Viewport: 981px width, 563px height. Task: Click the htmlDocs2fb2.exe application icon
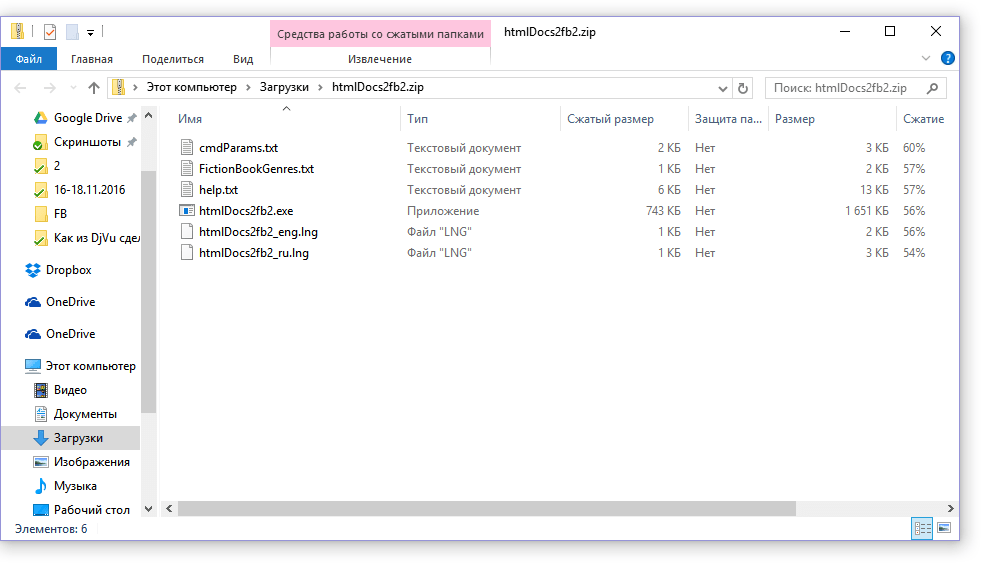pyautogui.click(x=186, y=211)
